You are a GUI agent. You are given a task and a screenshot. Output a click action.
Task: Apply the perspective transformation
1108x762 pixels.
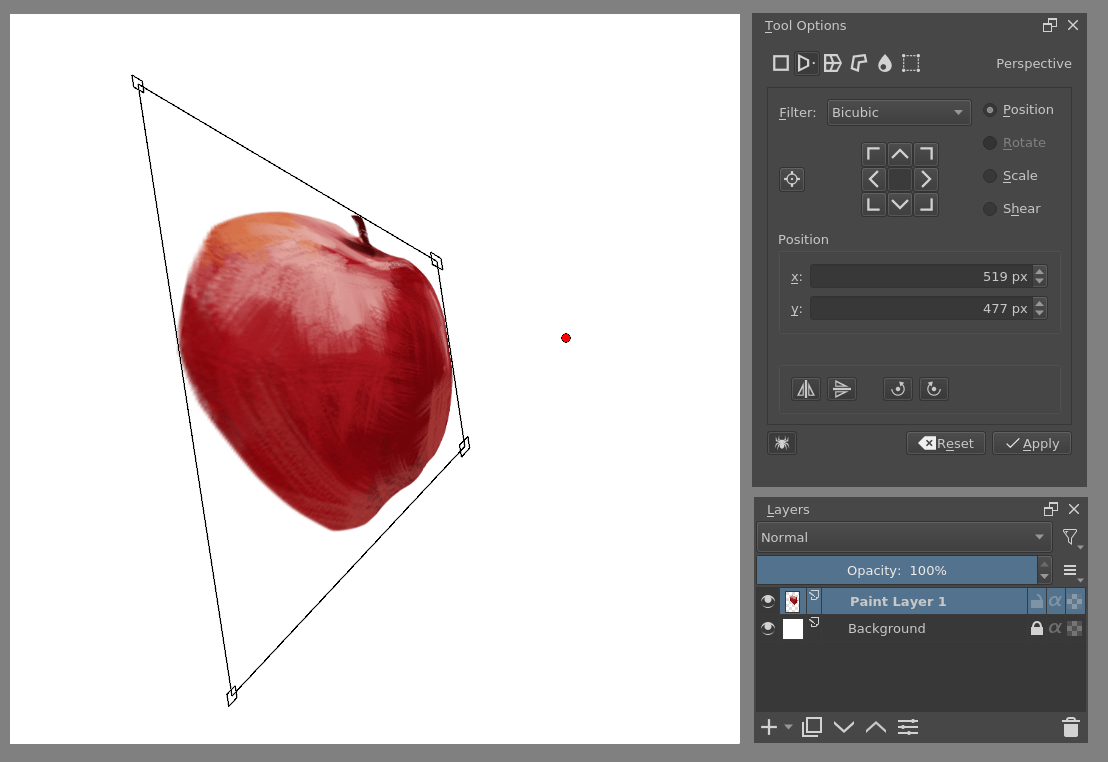tap(1031, 443)
